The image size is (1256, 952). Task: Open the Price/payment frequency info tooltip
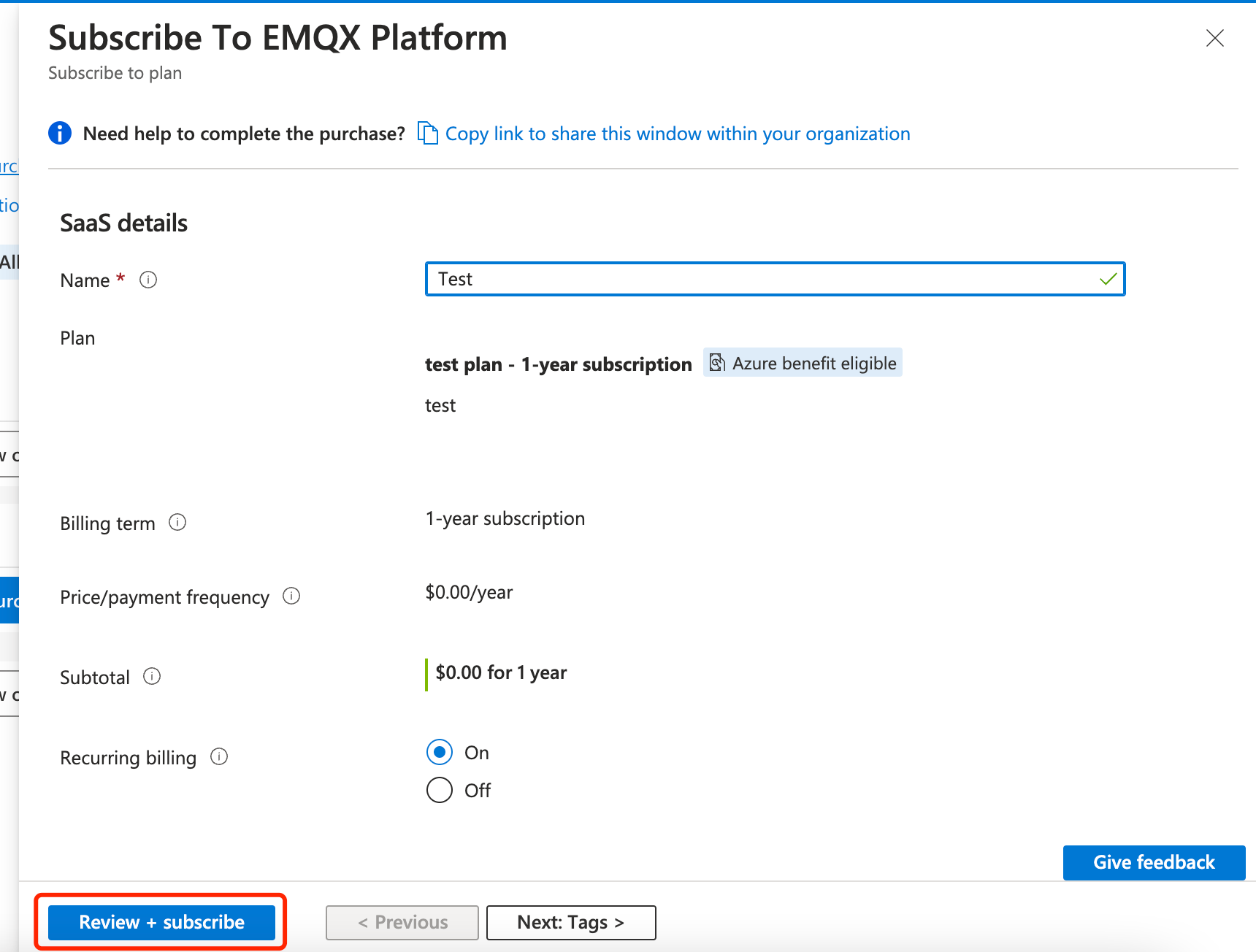click(291, 596)
